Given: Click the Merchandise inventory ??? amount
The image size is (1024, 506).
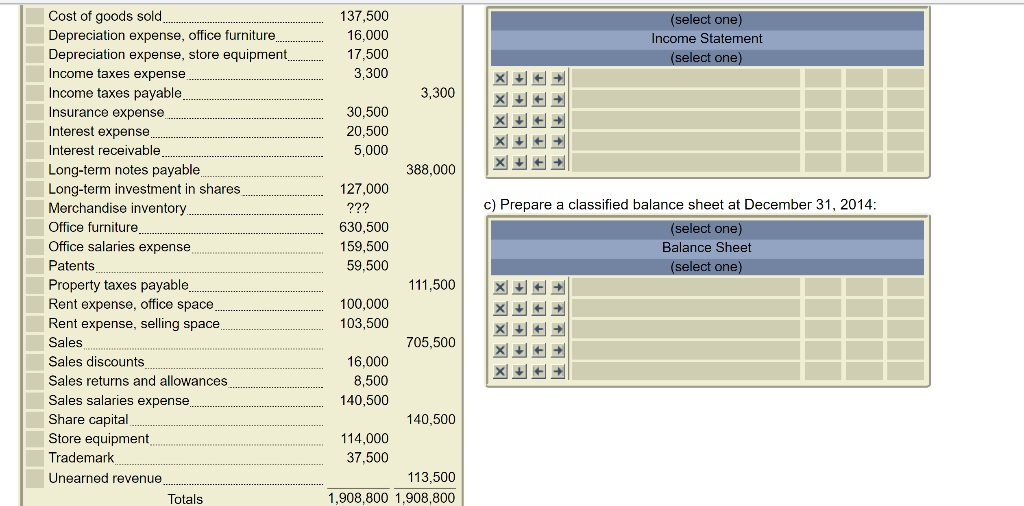Looking at the screenshot, I should click(357, 209).
